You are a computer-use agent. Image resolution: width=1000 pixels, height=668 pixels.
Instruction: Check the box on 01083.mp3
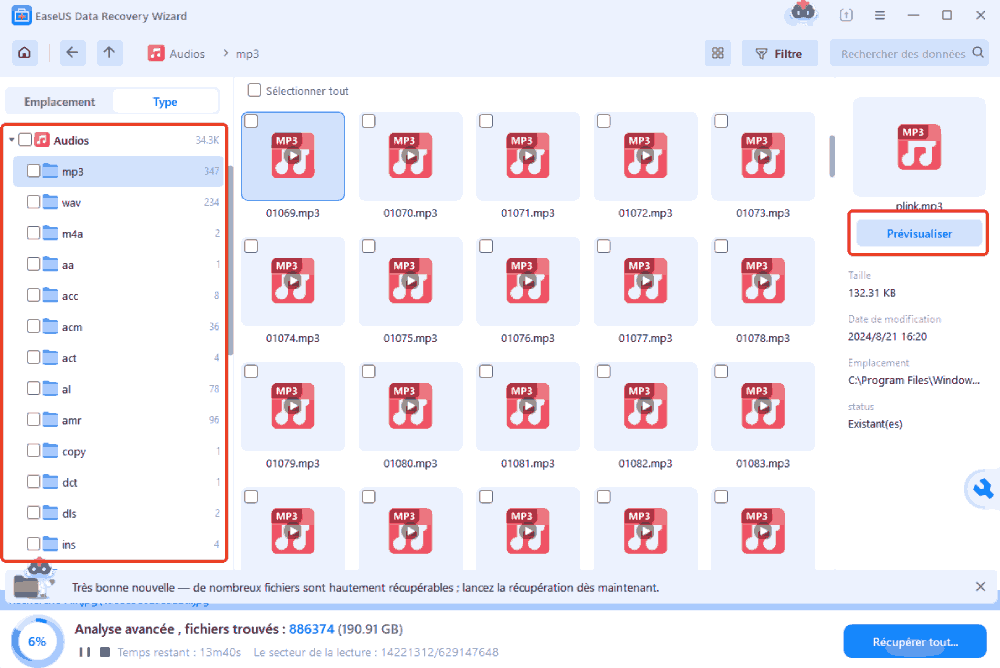[x=721, y=371]
